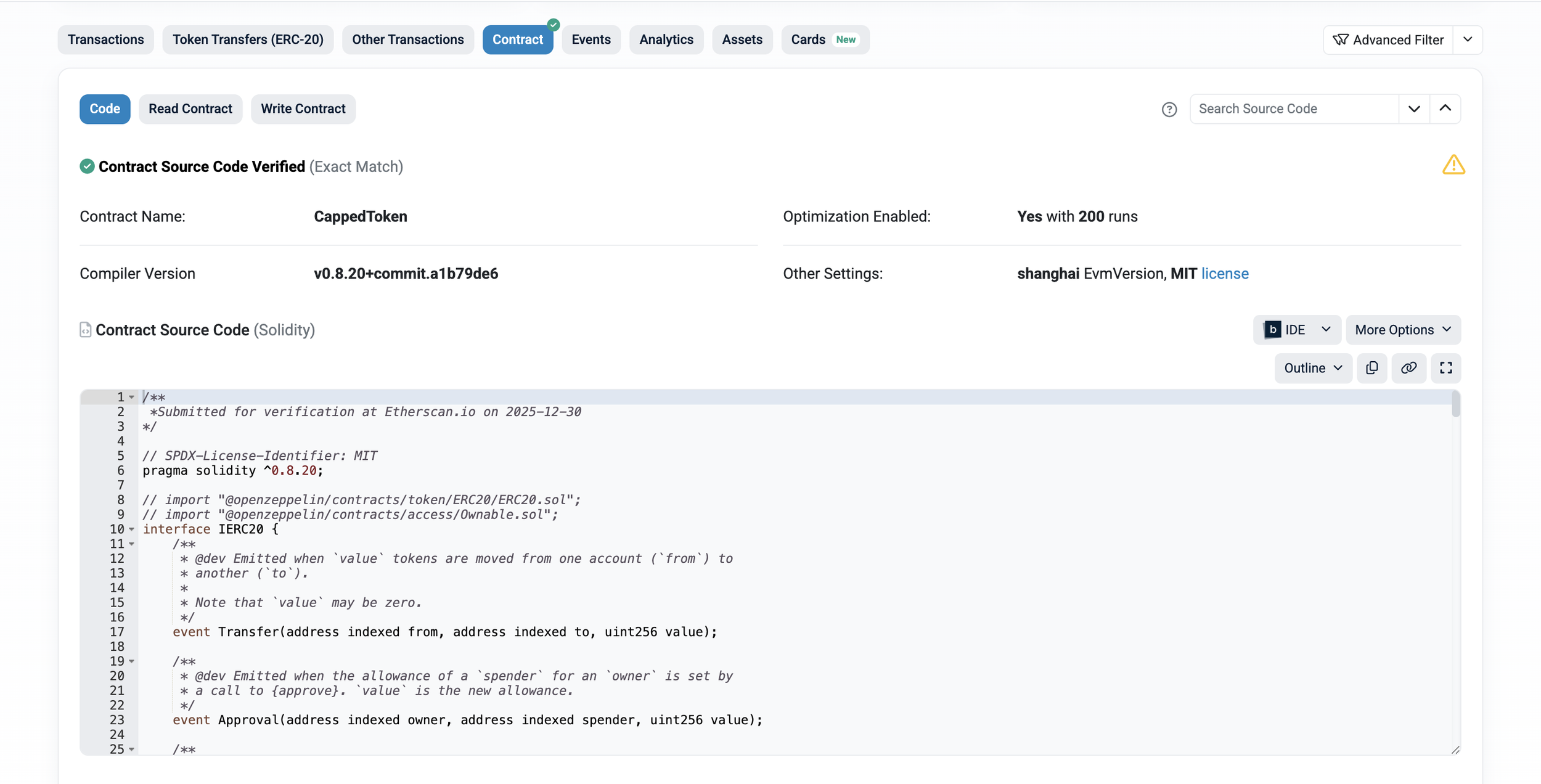Collapse comment fold at line 19
The height and width of the screenshot is (784, 1541).
[132, 661]
